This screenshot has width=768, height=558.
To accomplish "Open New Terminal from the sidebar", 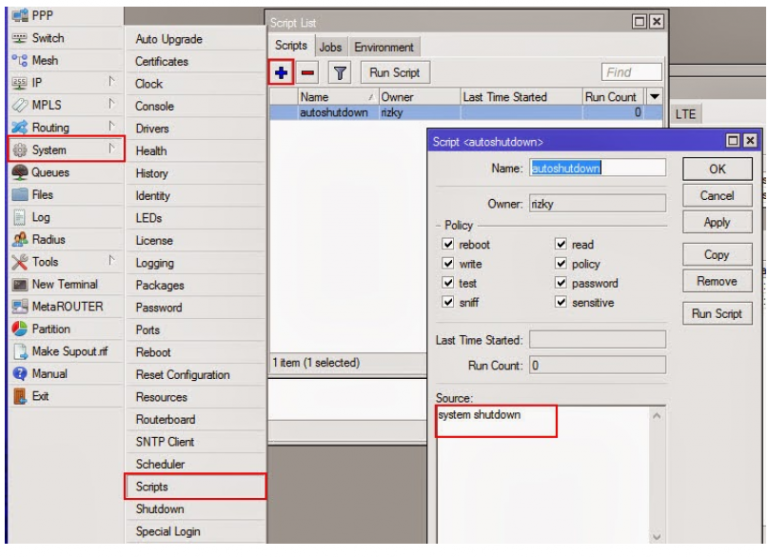I will (64, 284).
